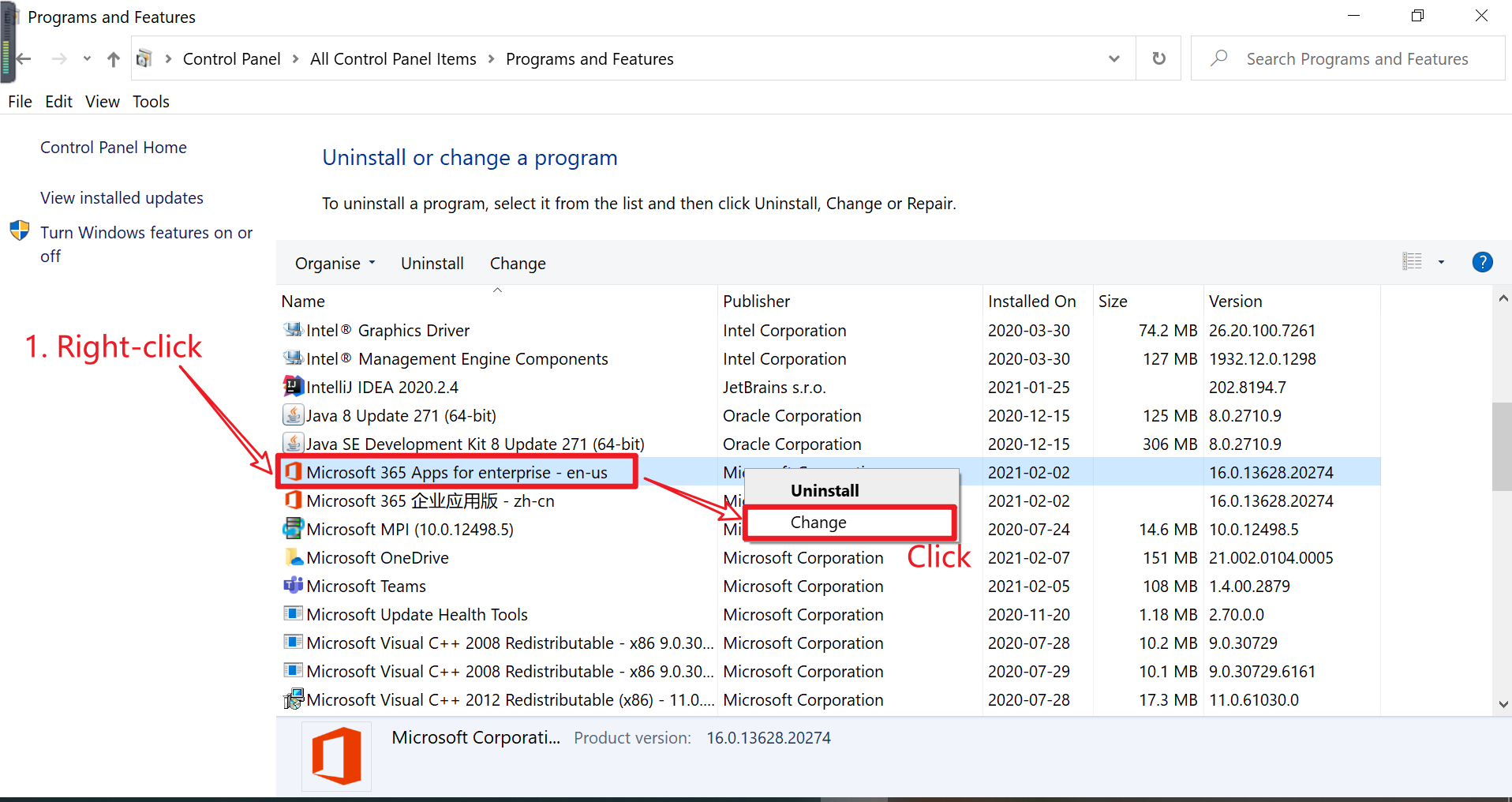Click the Windows features shield icon

20,231
